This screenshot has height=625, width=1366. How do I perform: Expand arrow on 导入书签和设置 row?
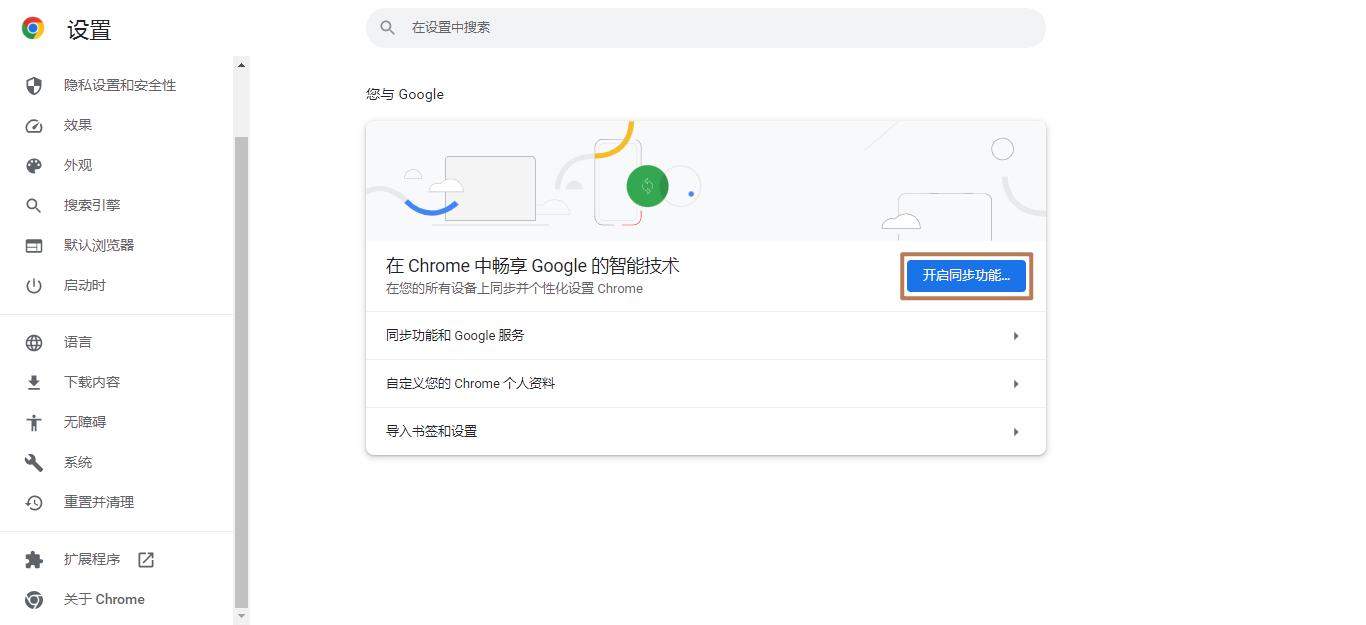pyautogui.click(x=1016, y=432)
